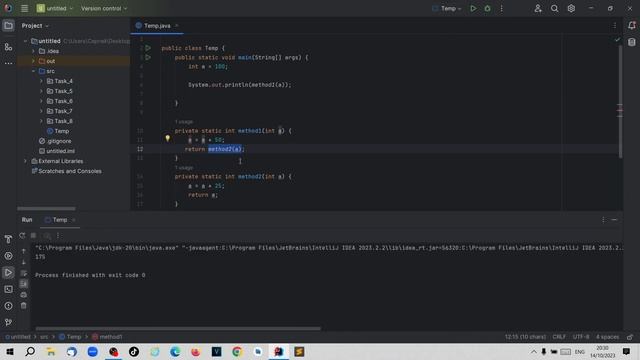Click run gutter icon beside class Temp

148,48
